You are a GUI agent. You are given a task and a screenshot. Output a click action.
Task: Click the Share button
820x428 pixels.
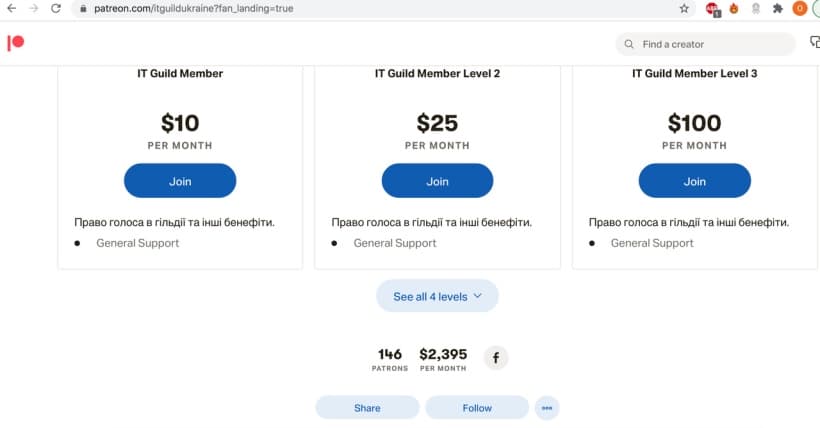pos(367,408)
